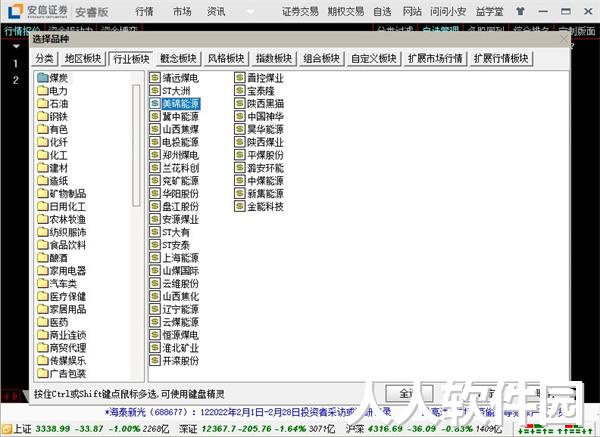Open the 化纤 sector folder
The width and height of the screenshot is (600, 437).
pyautogui.click(x=53, y=142)
